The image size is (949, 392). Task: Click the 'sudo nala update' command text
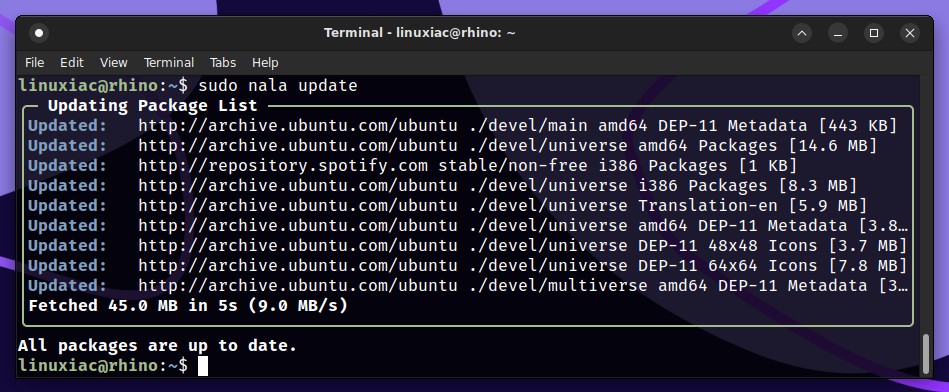pyautogui.click(x=278, y=86)
